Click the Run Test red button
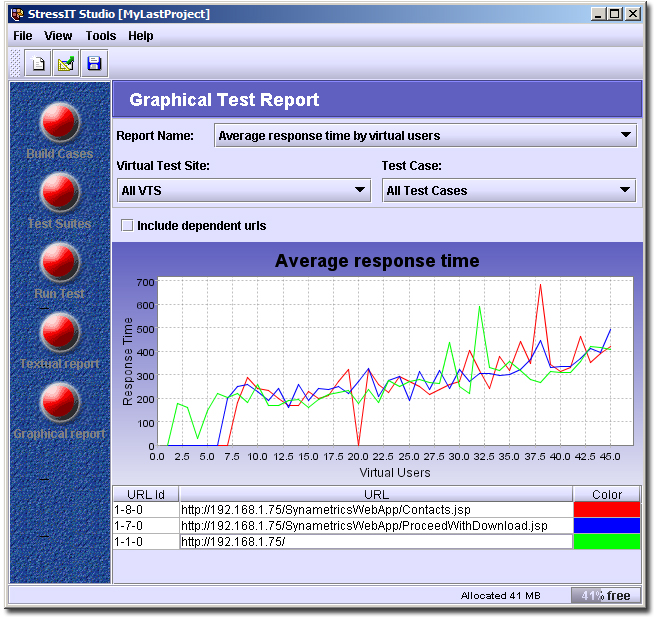656x620 pixels. (x=59, y=262)
